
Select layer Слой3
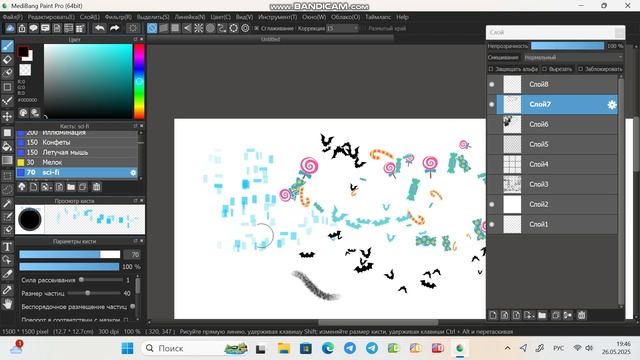(x=552, y=184)
